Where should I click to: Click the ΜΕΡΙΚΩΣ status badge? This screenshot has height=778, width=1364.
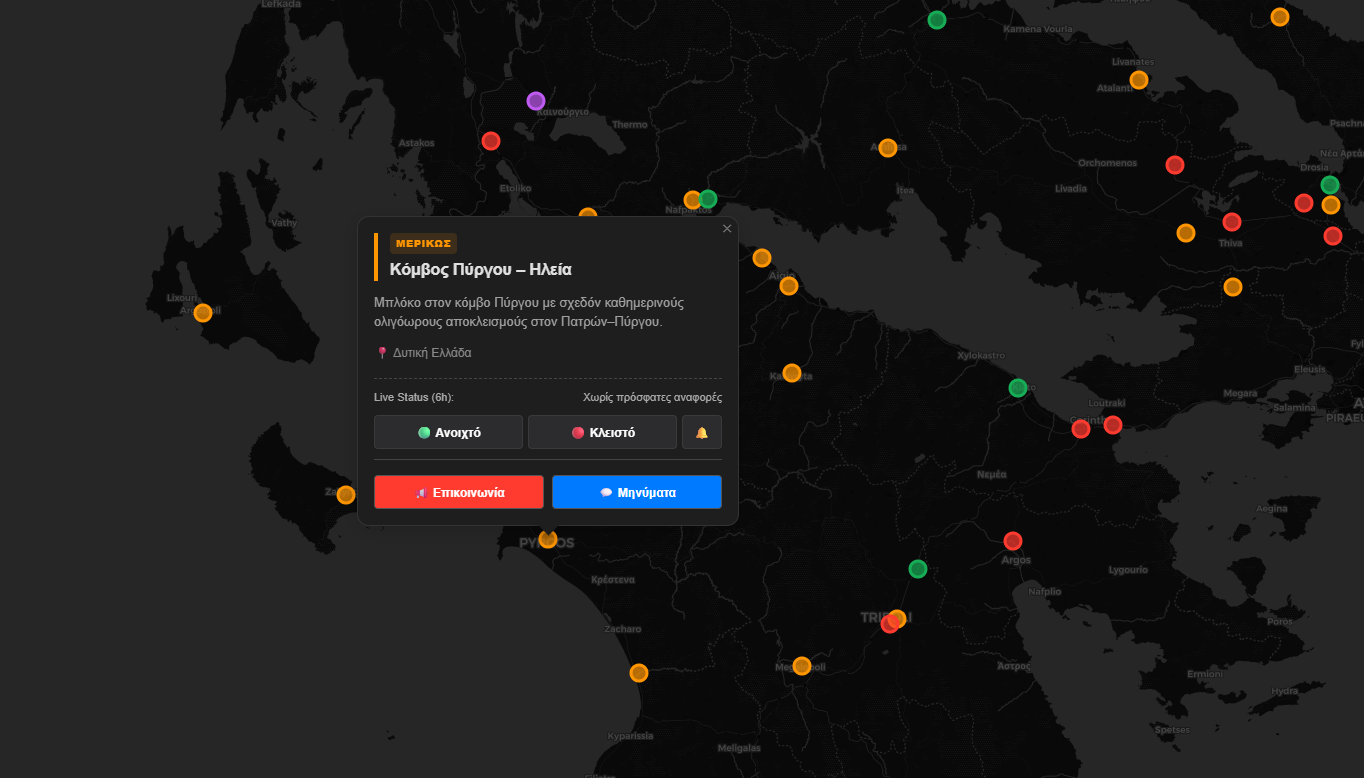pyautogui.click(x=423, y=243)
